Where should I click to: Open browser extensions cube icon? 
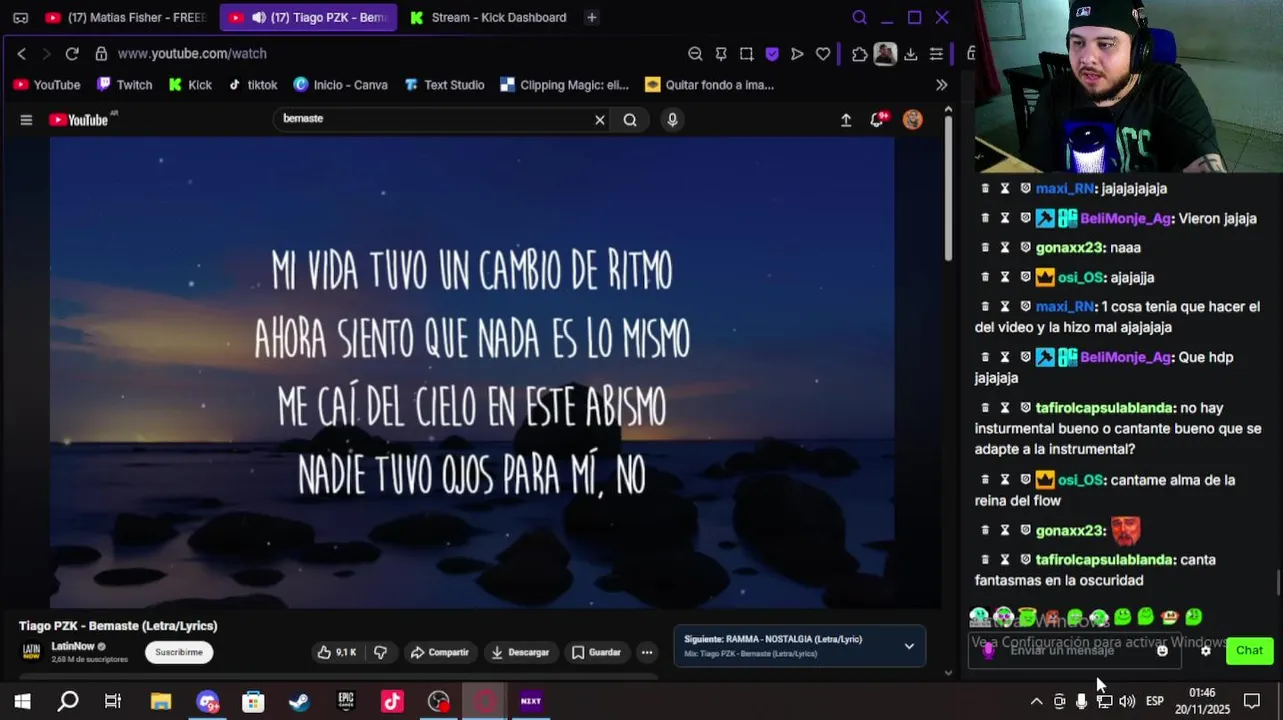pyautogui.click(x=859, y=54)
